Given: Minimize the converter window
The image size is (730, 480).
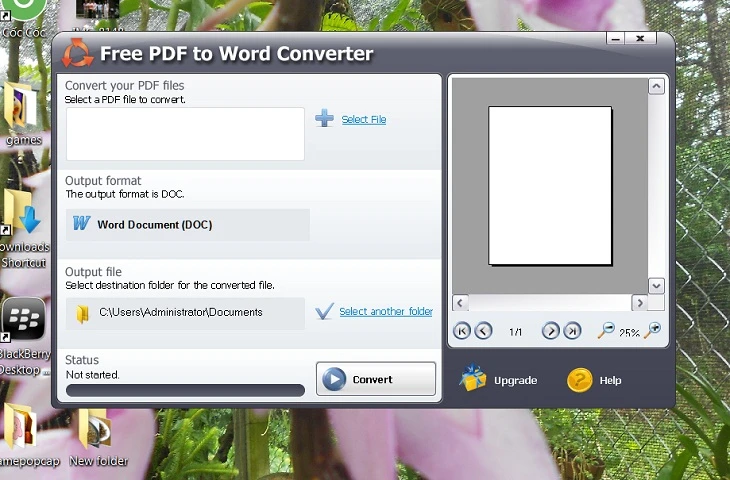Looking at the screenshot, I should 615,39.
